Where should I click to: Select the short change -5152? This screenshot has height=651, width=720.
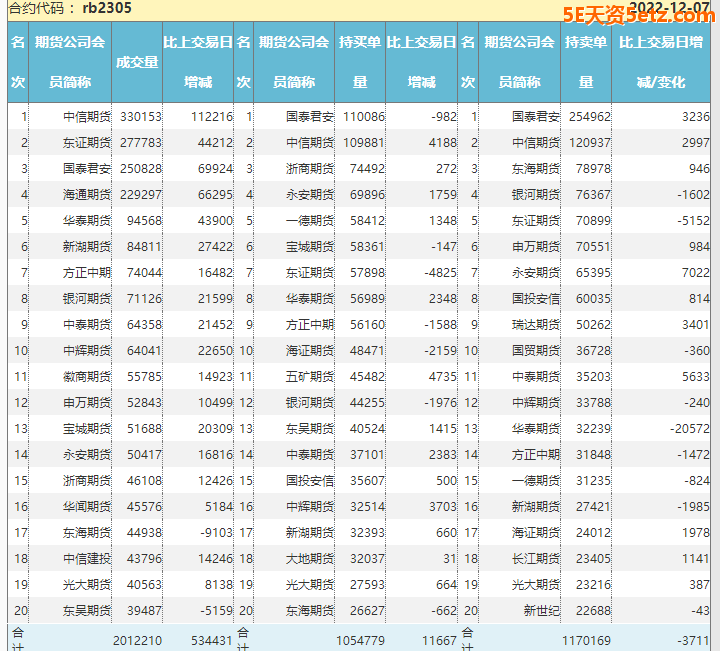click(693, 221)
